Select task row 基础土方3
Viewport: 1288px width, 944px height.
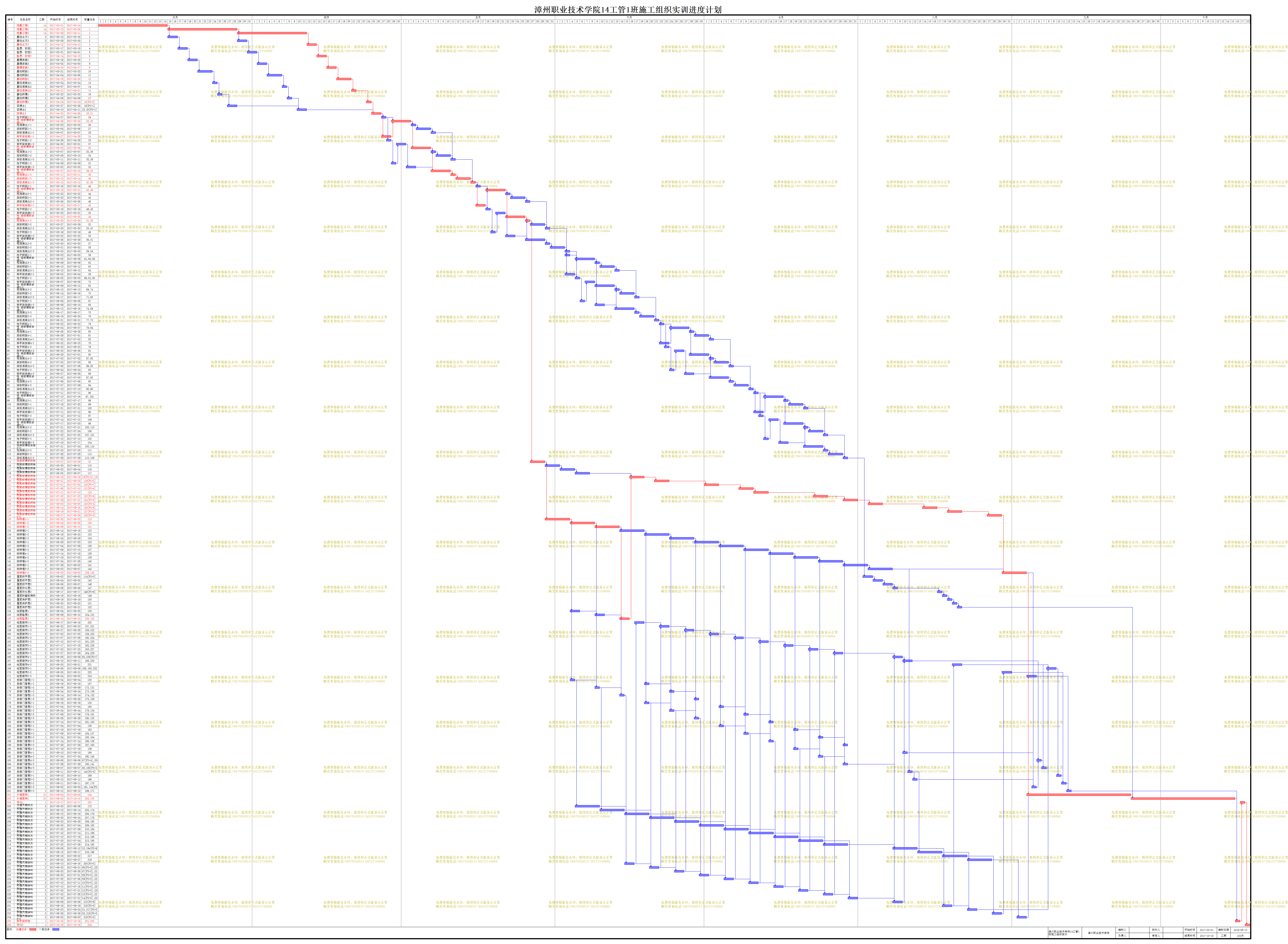[52, 45]
